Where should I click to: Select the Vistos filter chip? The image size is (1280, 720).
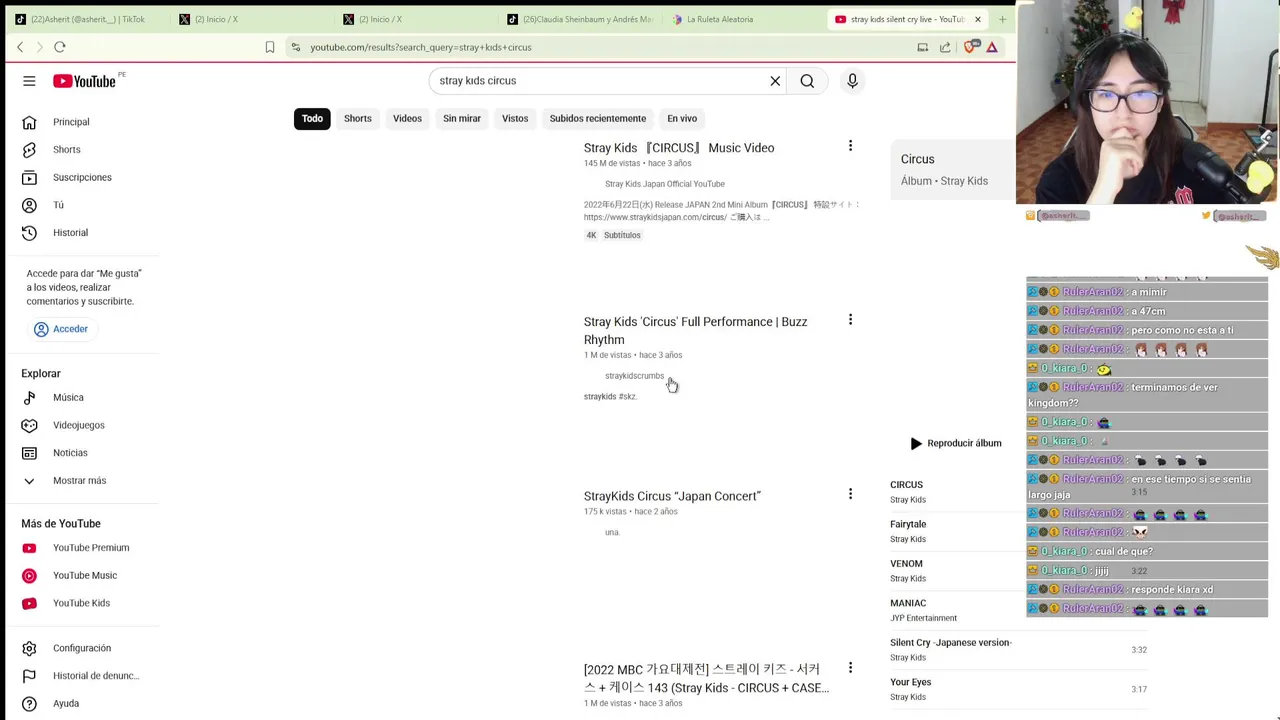(x=515, y=118)
